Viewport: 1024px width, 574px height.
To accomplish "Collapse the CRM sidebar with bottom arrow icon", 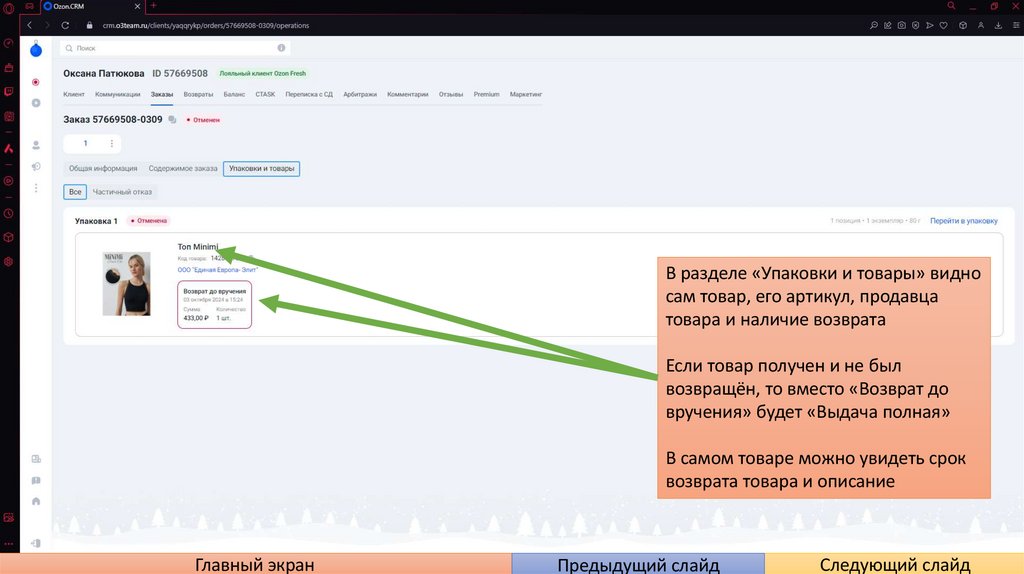I will coord(36,543).
